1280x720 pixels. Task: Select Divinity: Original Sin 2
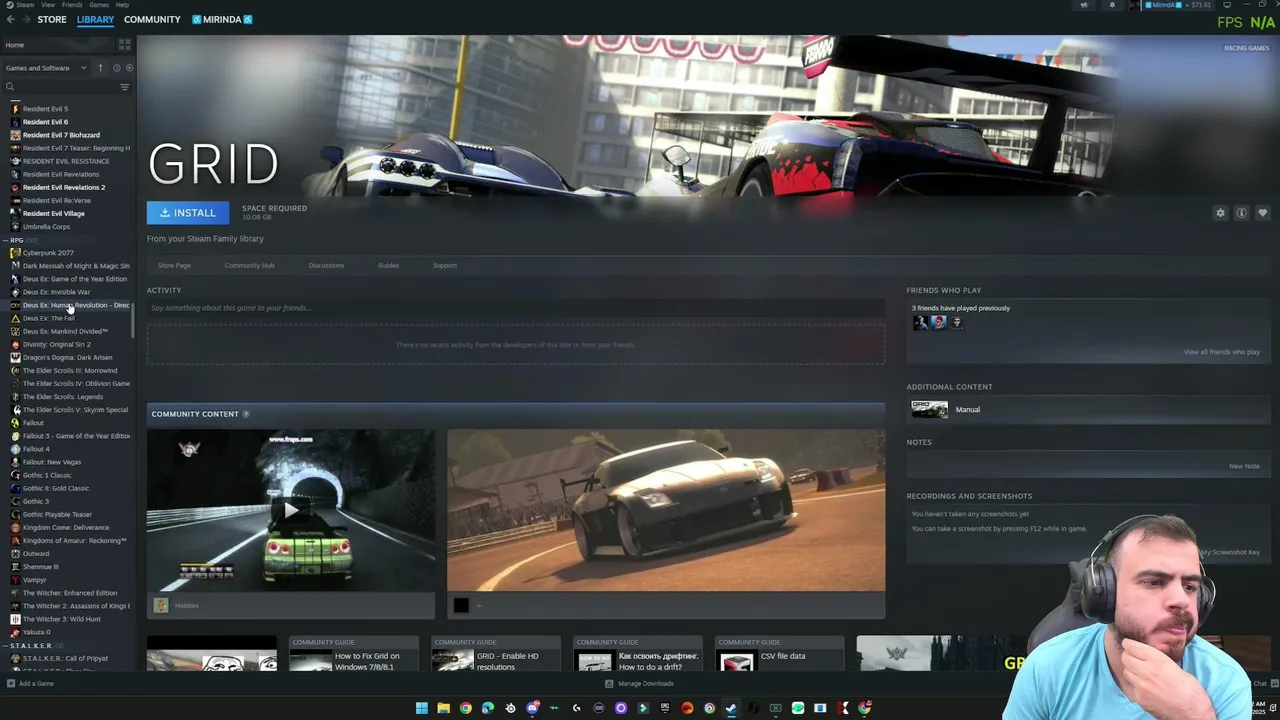pos(56,345)
